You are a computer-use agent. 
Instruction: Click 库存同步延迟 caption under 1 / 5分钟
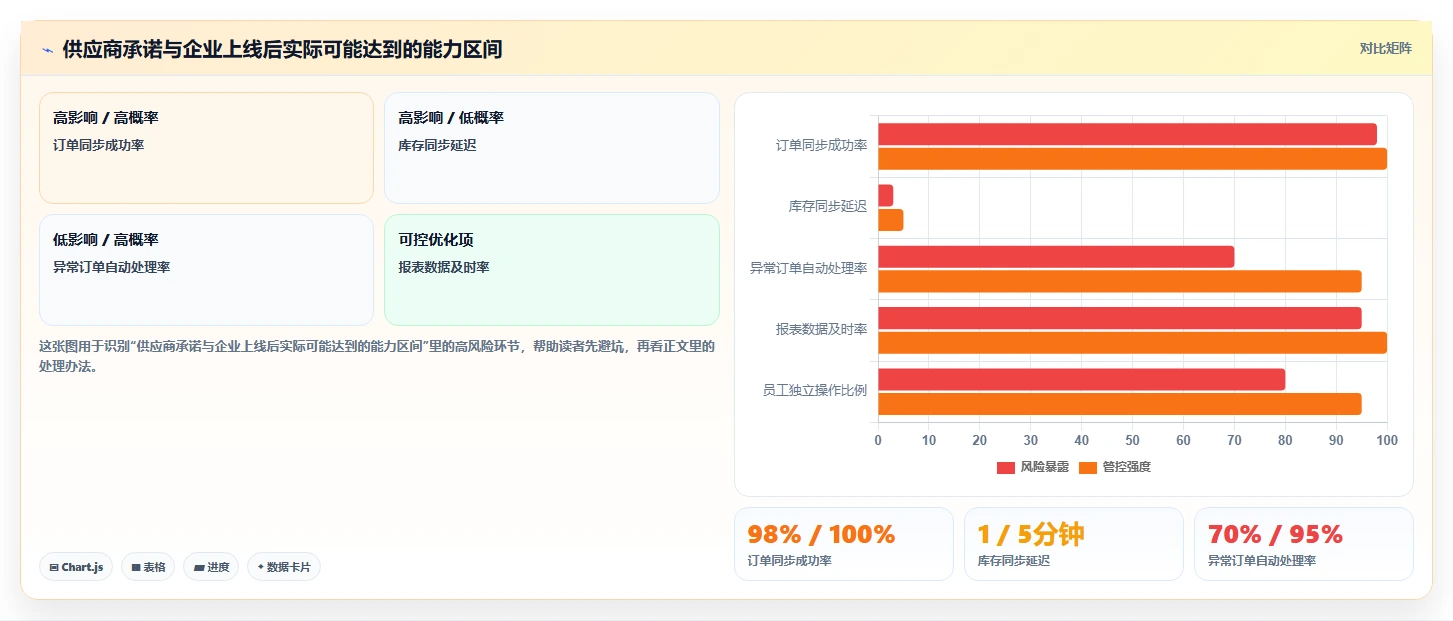1013,561
